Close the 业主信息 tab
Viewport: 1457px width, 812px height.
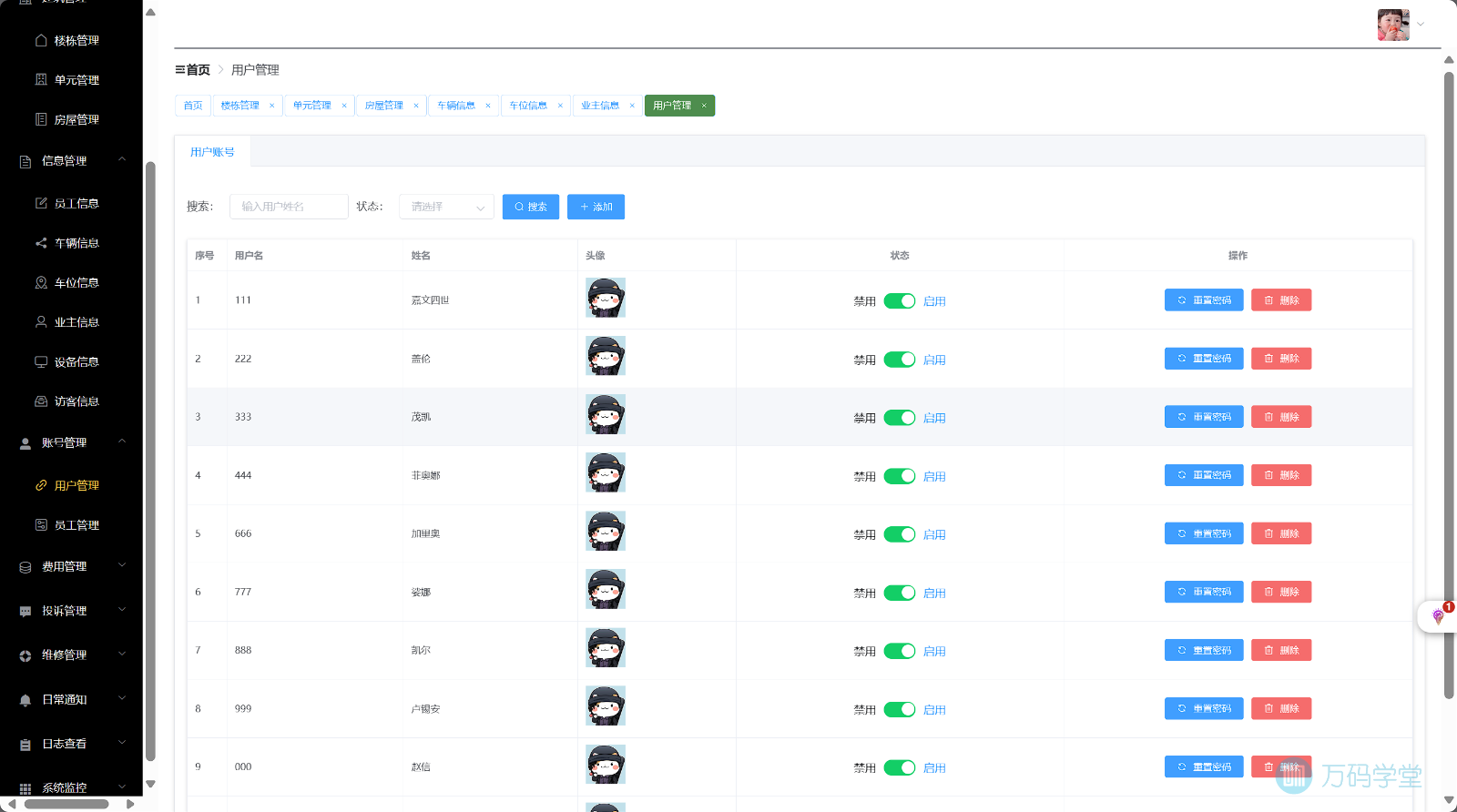[632, 106]
